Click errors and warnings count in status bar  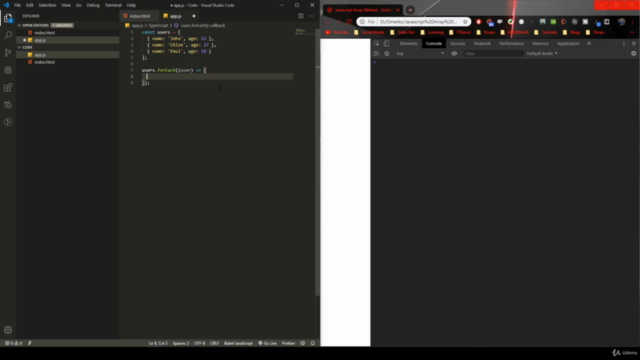point(13,343)
